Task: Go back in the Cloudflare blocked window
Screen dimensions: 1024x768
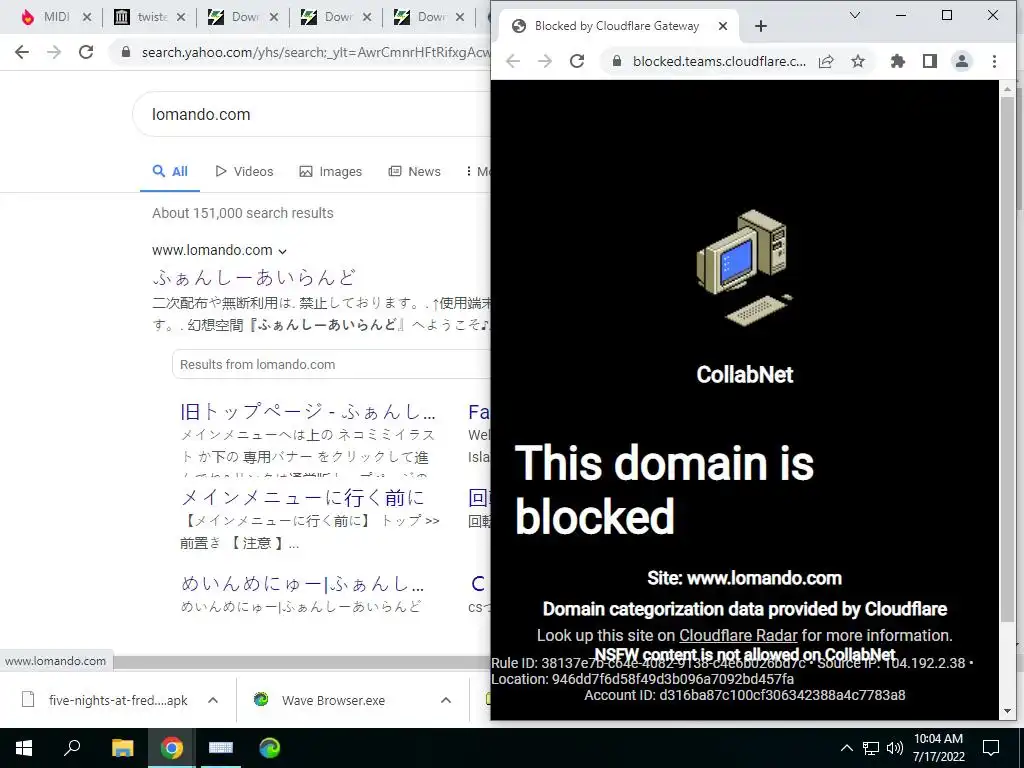Action: tap(513, 61)
